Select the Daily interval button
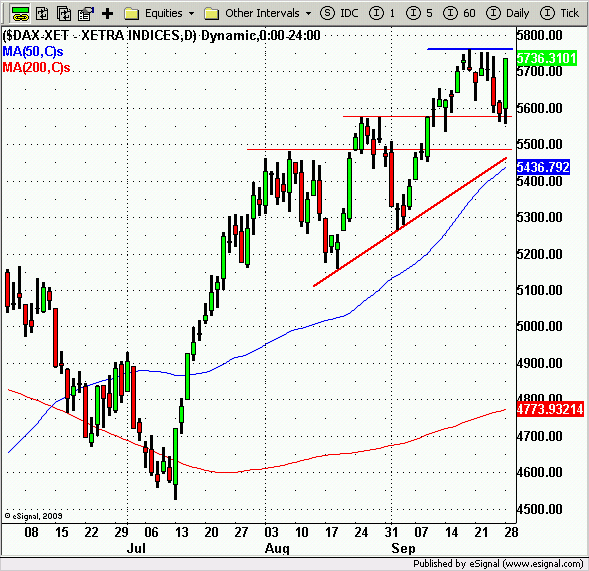The image size is (589, 571). point(507,14)
